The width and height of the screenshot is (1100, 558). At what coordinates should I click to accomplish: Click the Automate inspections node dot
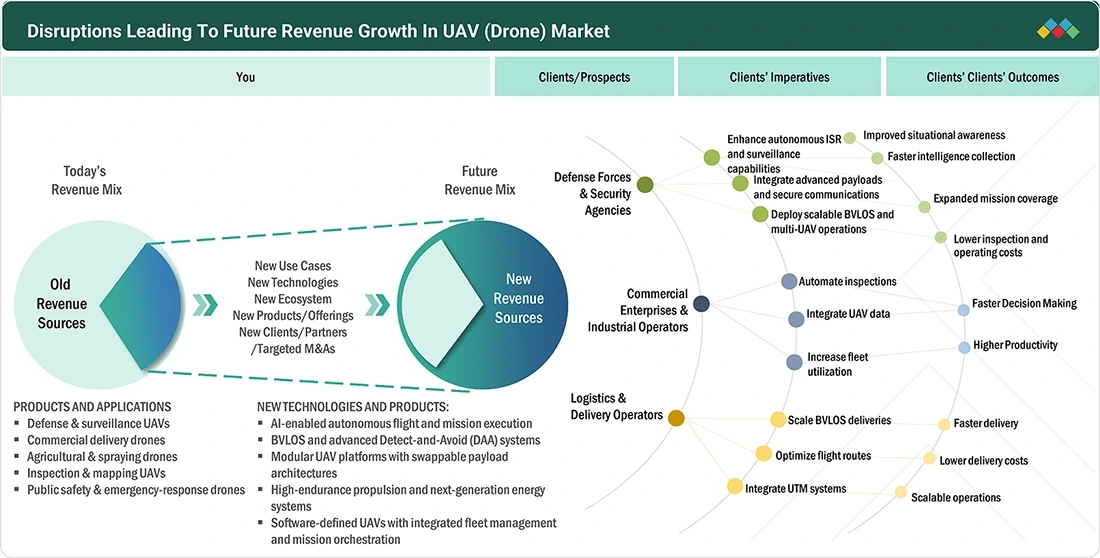[789, 281]
